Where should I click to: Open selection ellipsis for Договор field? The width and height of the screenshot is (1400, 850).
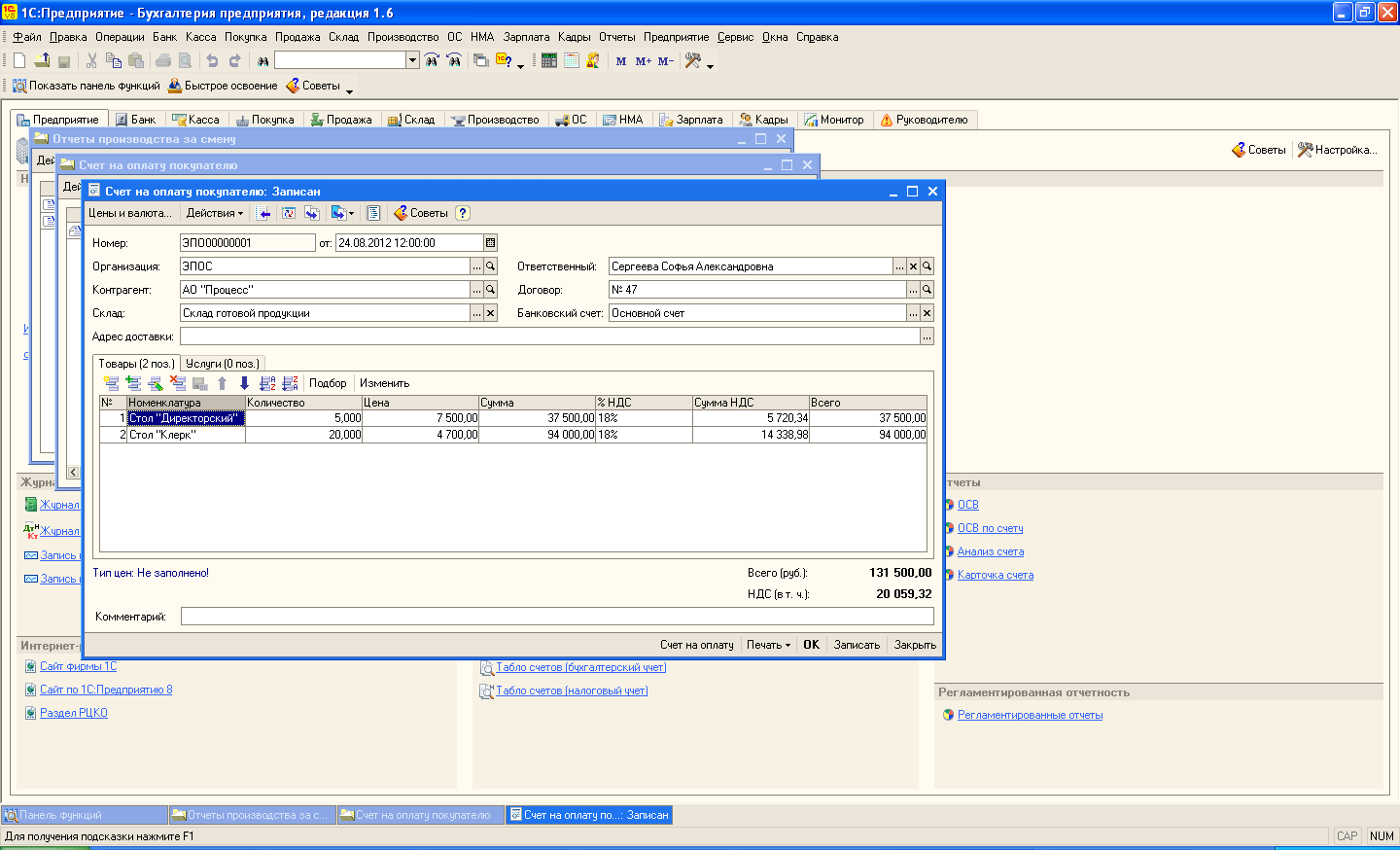point(913,290)
